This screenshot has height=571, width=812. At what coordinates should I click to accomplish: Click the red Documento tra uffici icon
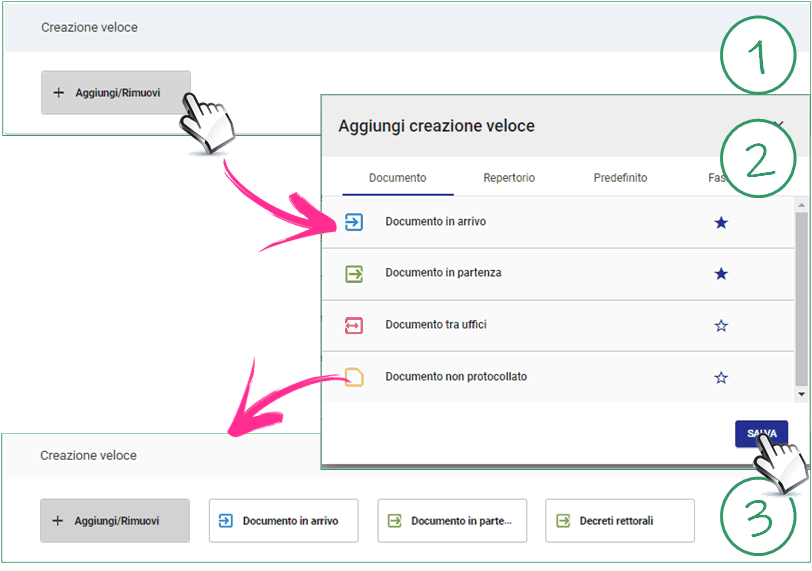(x=354, y=325)
